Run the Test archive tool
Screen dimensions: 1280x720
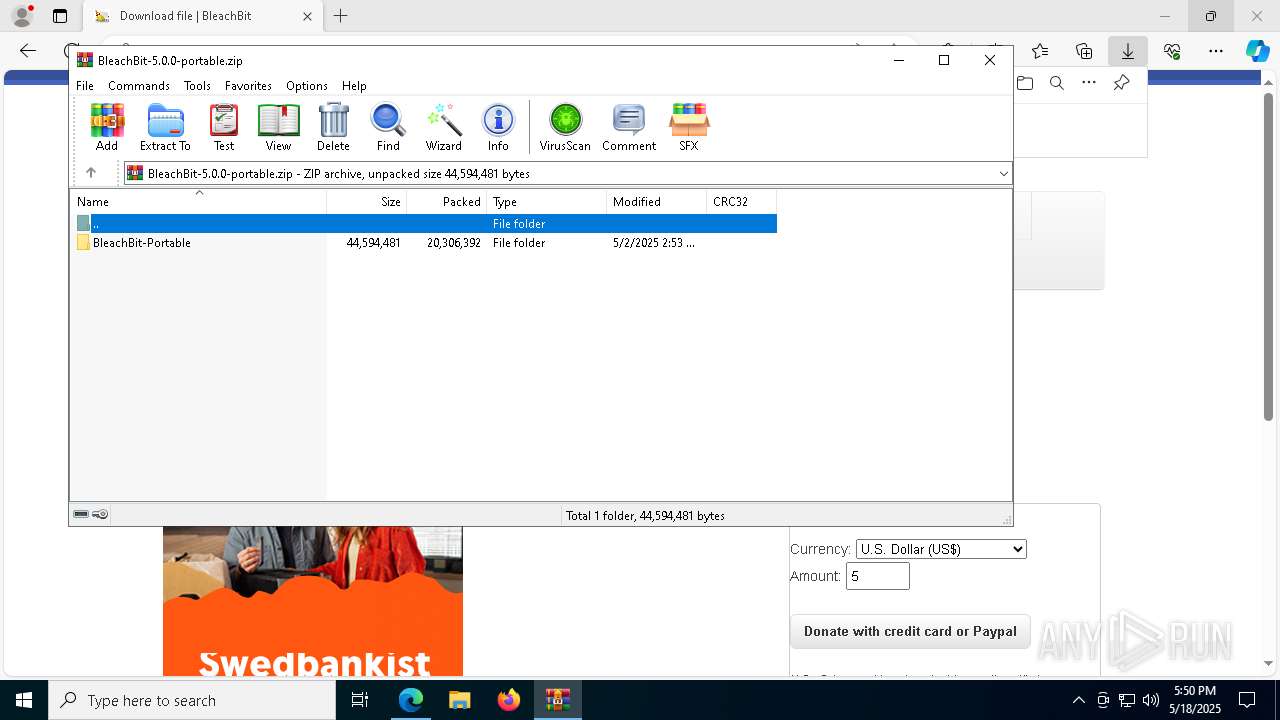(x=224, y=127)
